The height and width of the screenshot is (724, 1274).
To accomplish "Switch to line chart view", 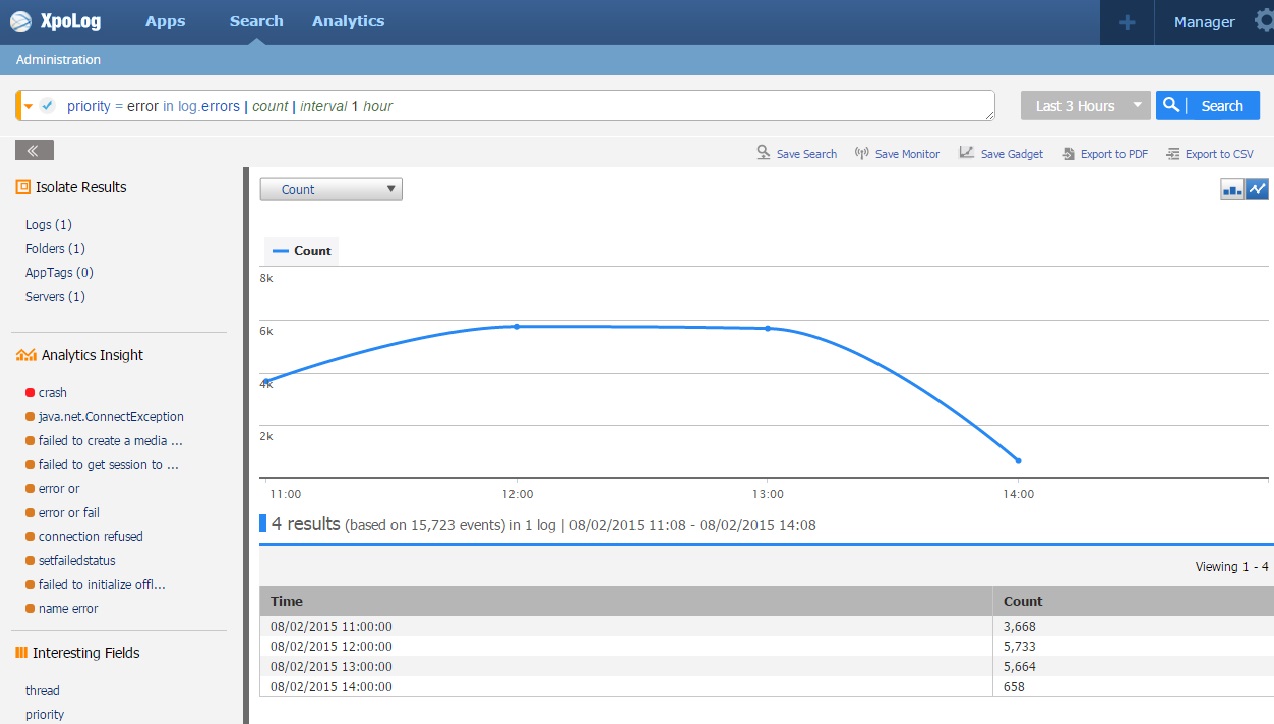I will click(1257, 189).
